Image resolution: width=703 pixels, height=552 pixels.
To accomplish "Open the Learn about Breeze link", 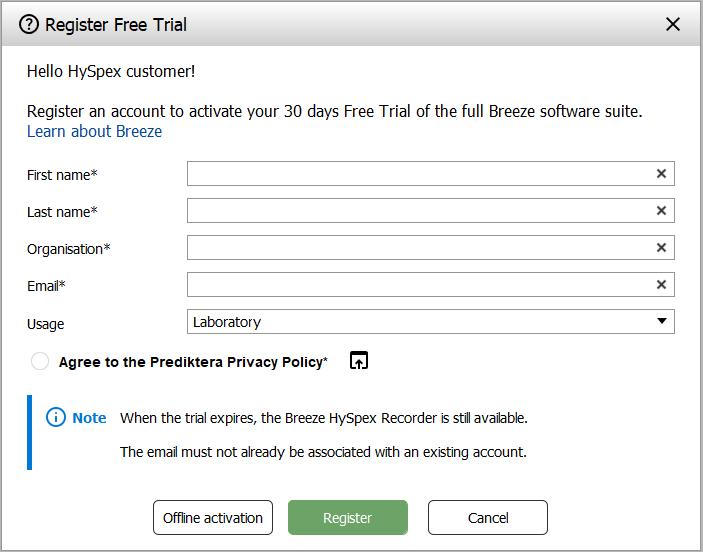I will (94, 132).
